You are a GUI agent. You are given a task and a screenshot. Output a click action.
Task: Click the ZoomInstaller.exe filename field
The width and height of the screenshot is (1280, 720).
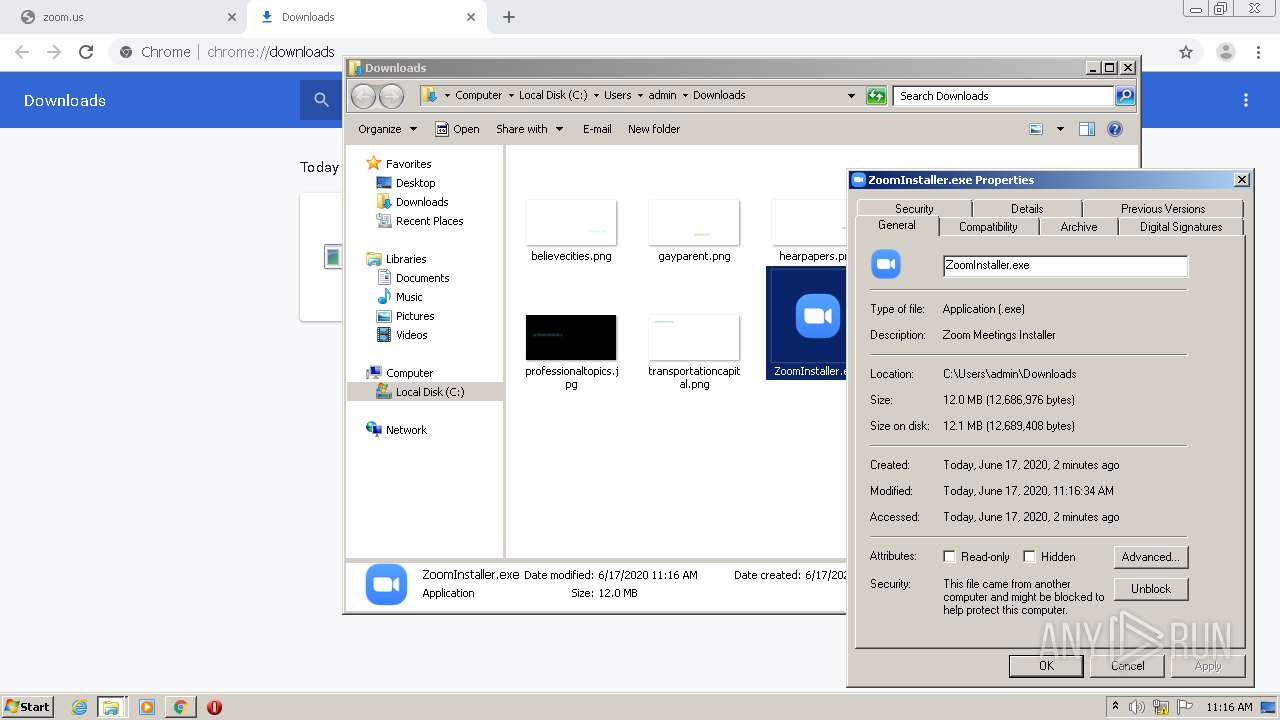click(1065, 266)
